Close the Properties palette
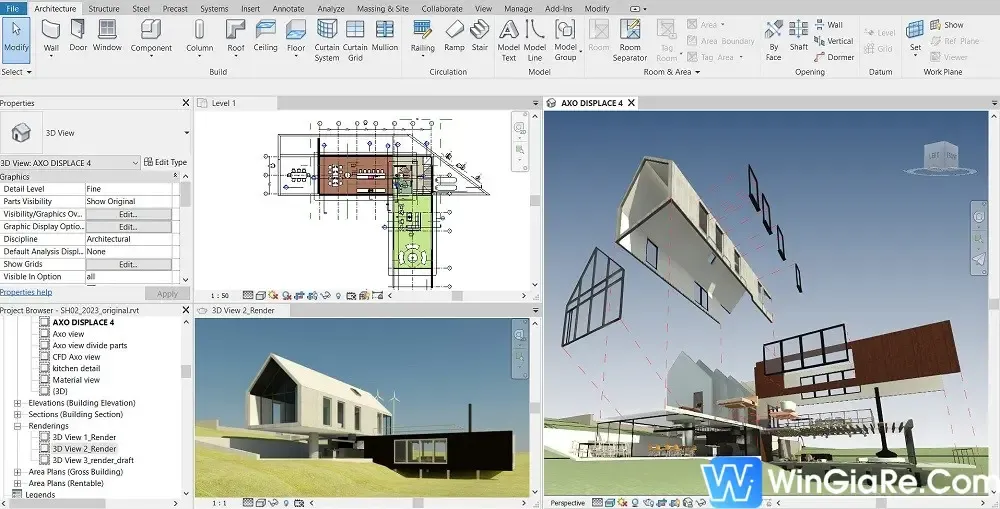 pyautogui.click(x=186, y=103)
